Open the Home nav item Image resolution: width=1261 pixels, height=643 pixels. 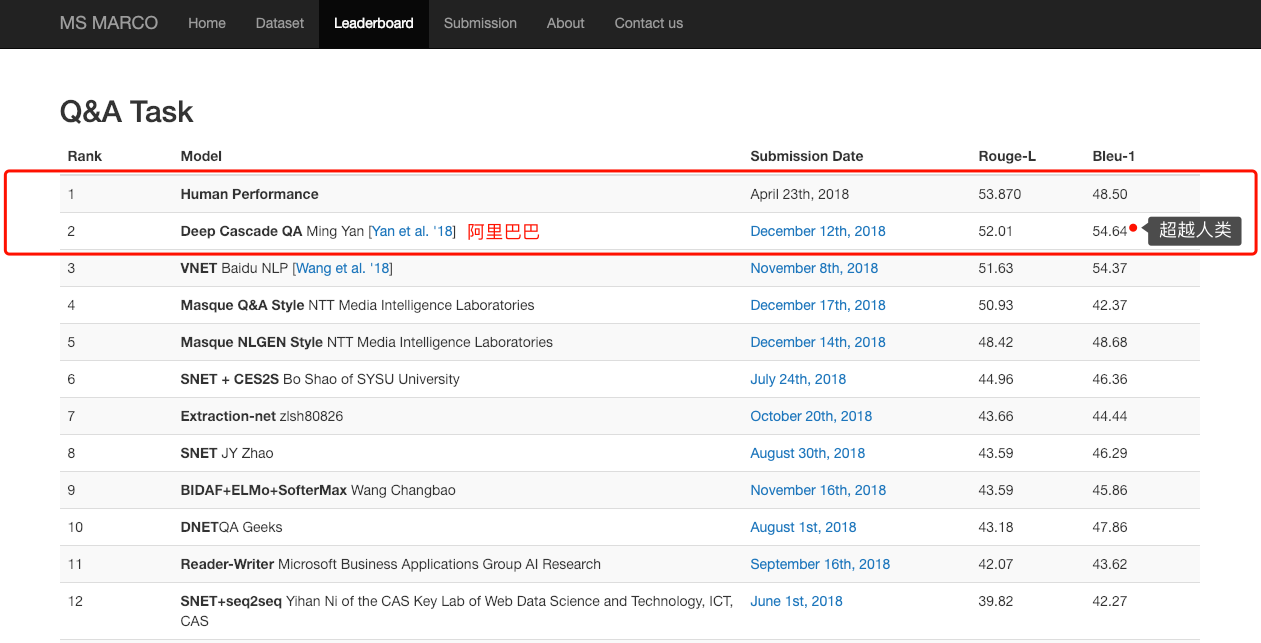tap(207, 23)
